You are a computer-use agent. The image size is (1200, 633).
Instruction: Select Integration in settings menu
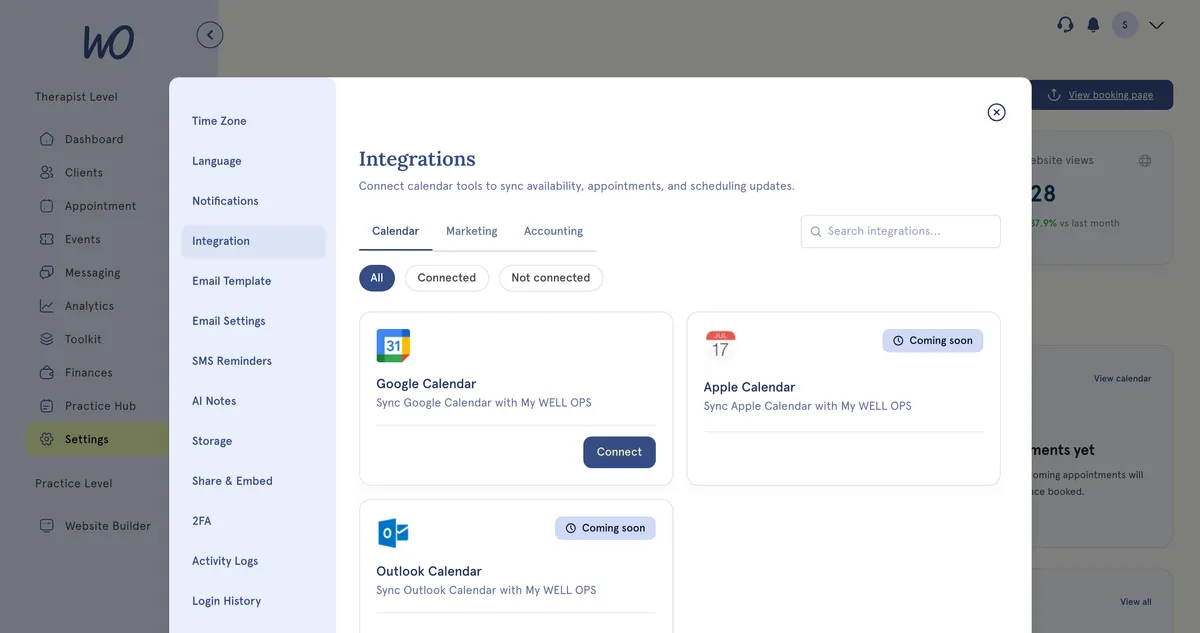point(253,241)
